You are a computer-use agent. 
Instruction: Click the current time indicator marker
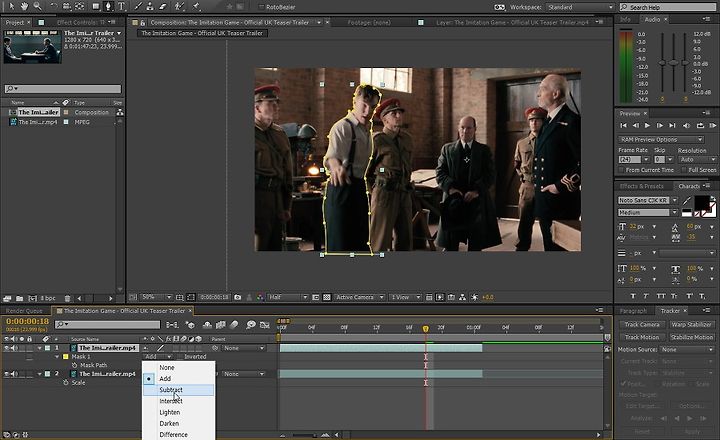point(426,328)
